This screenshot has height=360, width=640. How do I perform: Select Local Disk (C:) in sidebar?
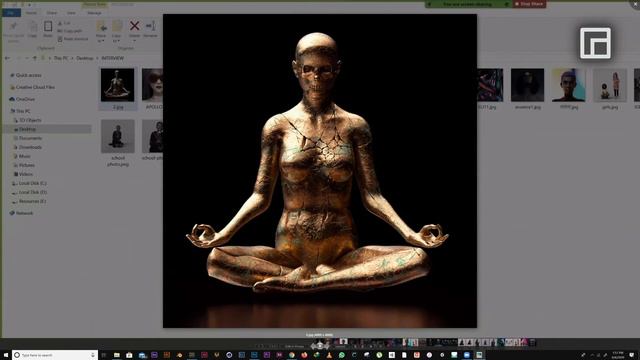click(32, 184)
